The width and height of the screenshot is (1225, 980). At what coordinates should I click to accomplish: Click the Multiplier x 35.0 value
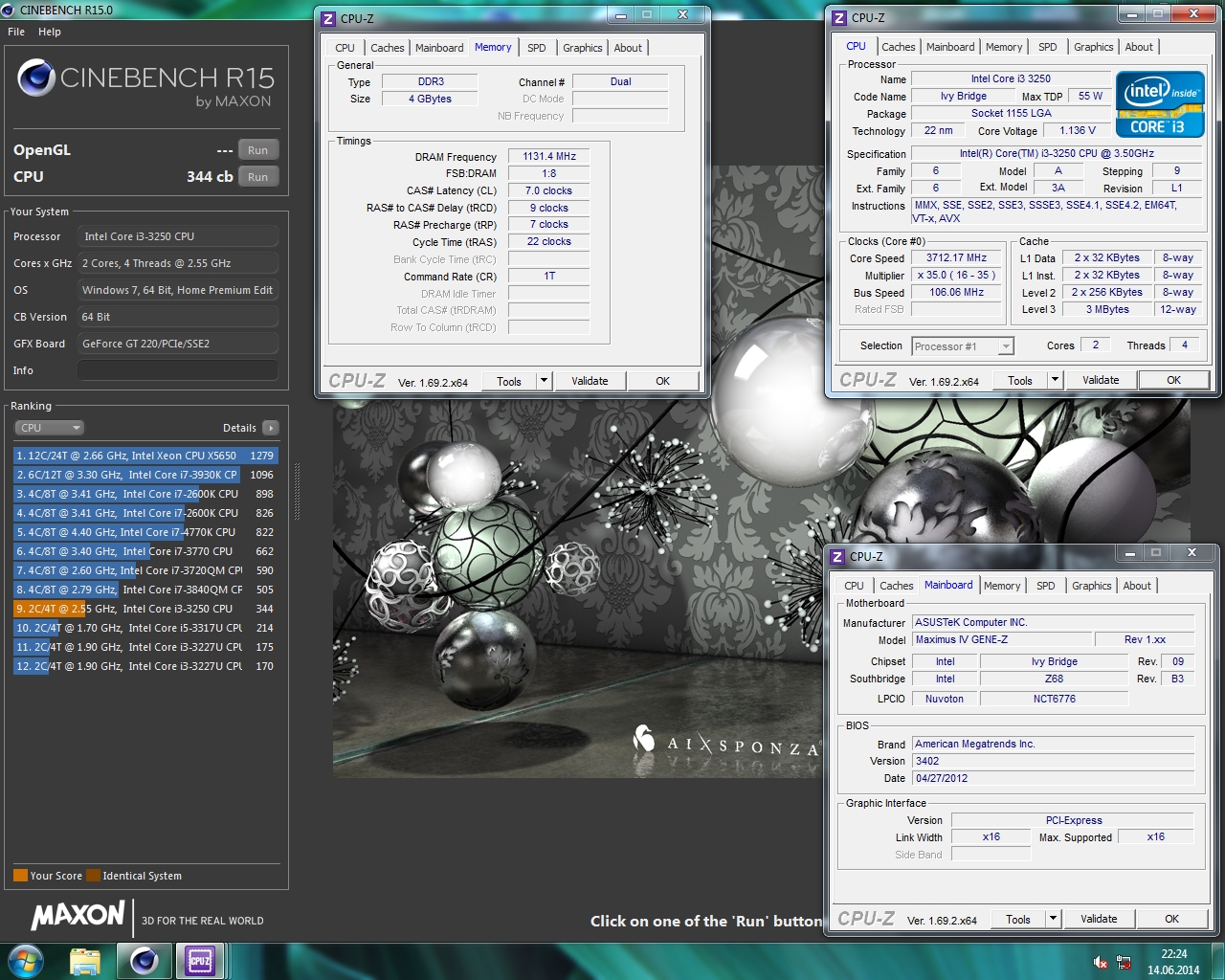coord(956,276)
